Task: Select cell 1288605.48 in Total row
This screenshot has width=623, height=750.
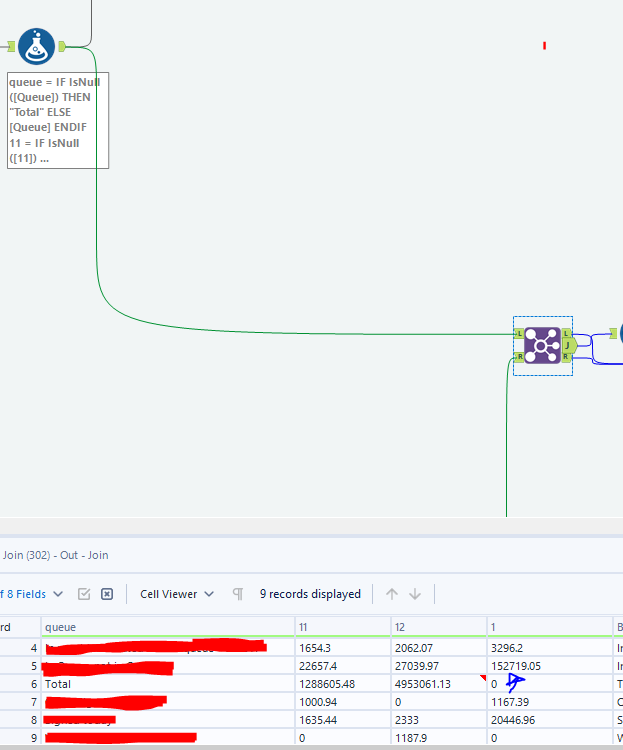Action: [x=343, y=684]
